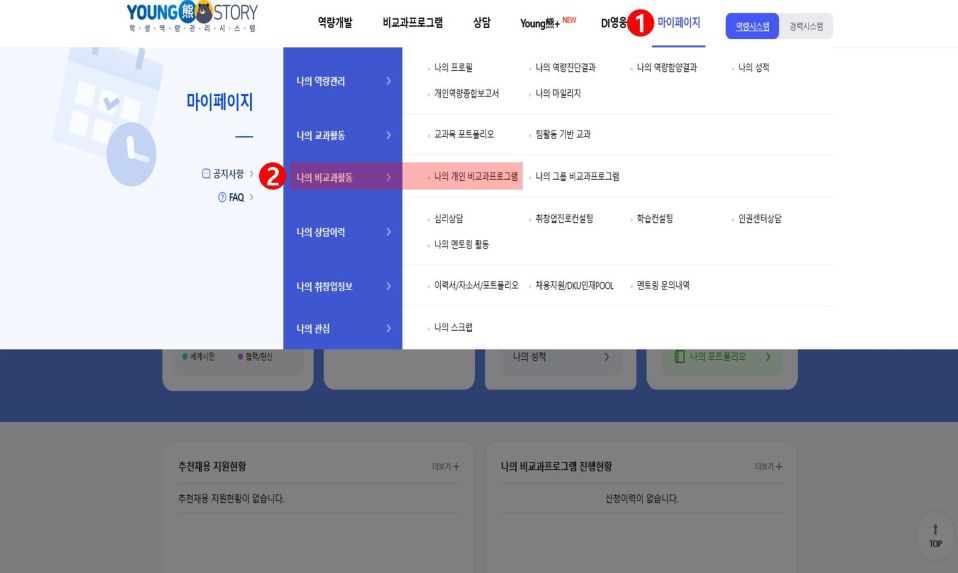Open 개인역량종합보고서
The height and width of the screenshot is (573, 958).
point(466,93)
